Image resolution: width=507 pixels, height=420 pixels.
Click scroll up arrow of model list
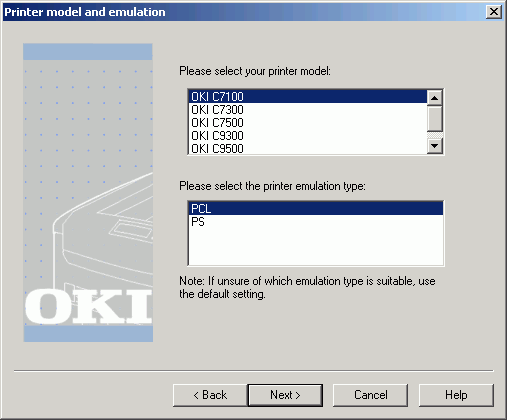click(435, 98)
